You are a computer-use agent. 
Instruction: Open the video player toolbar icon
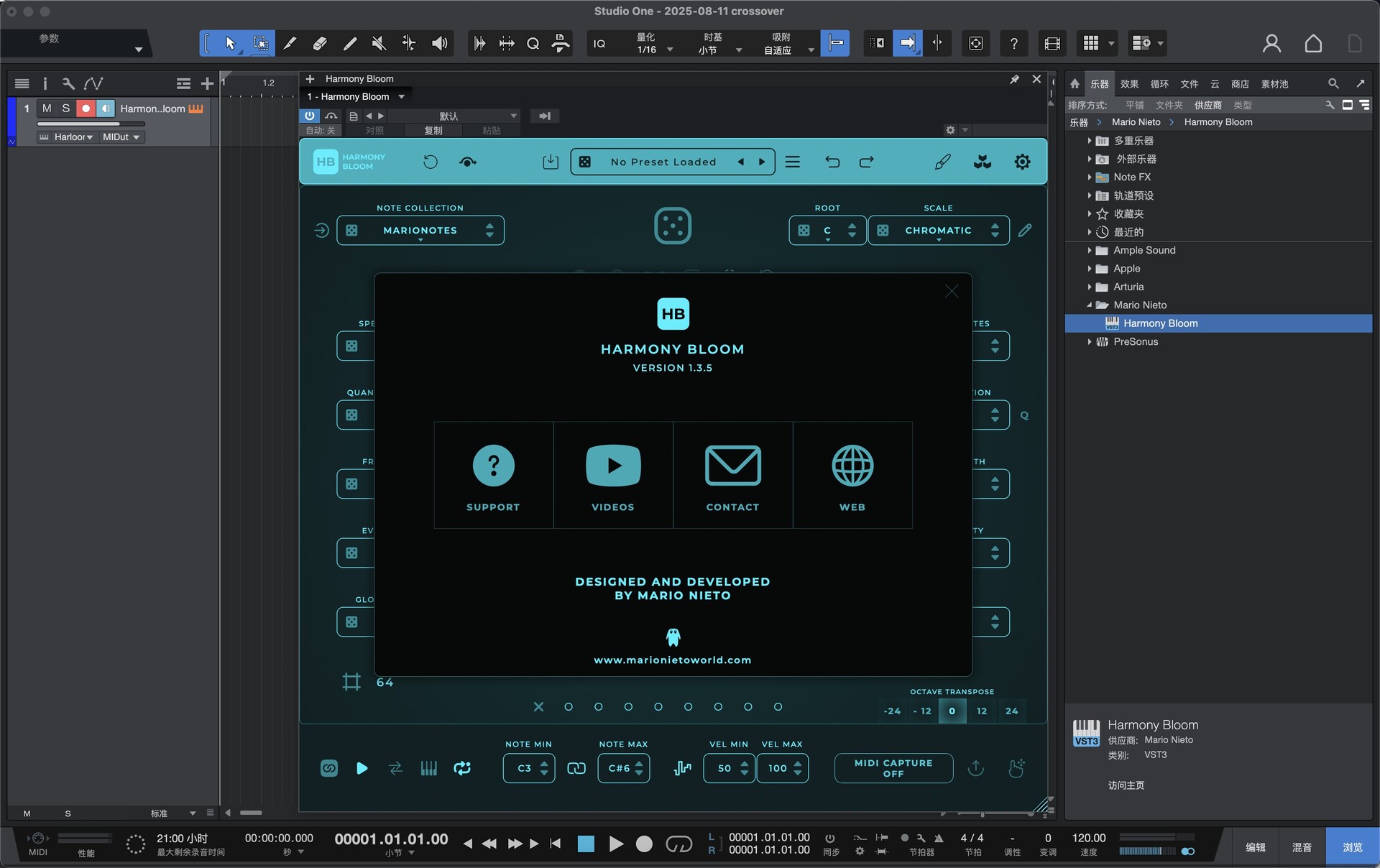pos(1052,44)
